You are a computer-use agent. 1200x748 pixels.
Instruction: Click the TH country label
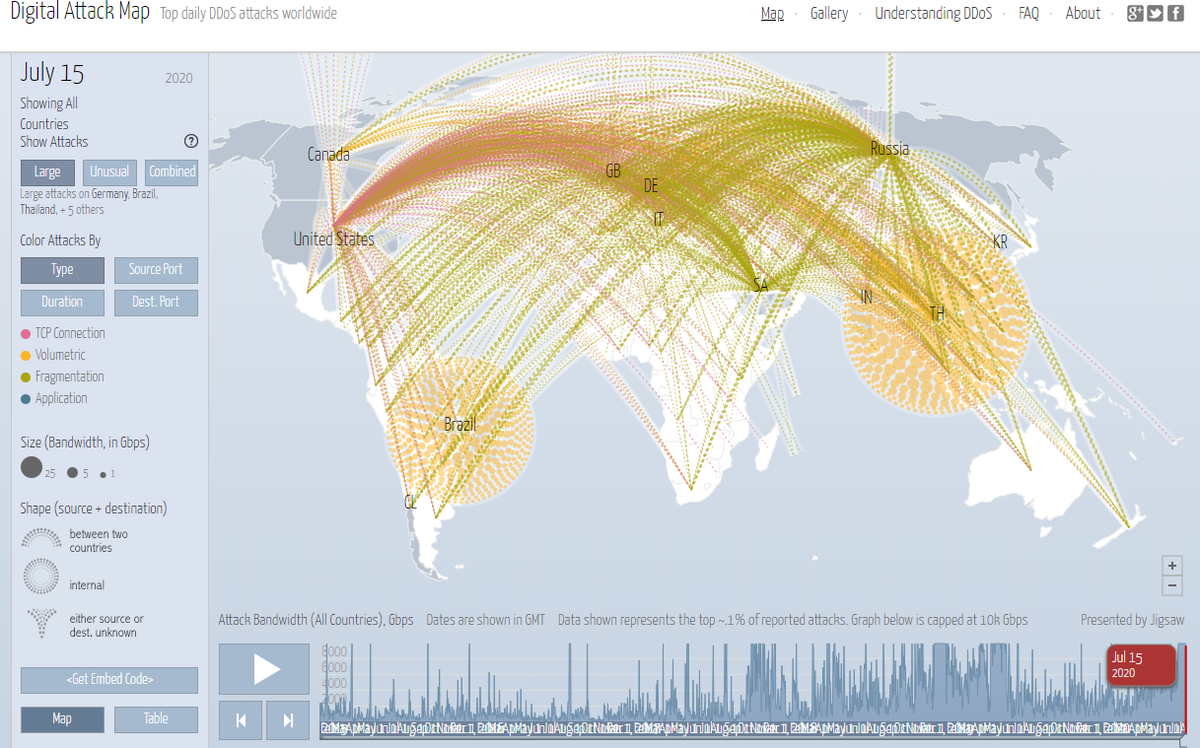tap(937, 314)
